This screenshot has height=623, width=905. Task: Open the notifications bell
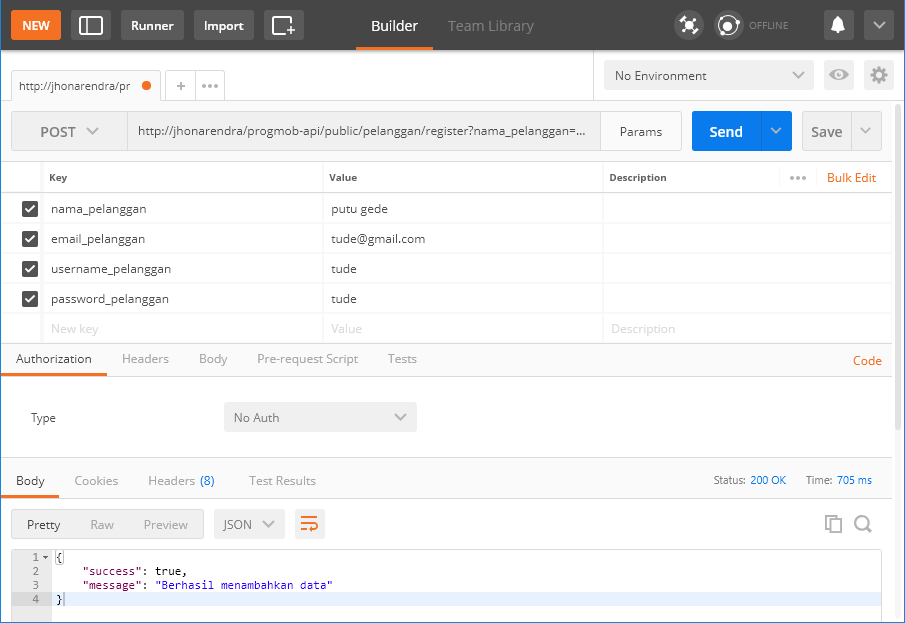point(838,25)
